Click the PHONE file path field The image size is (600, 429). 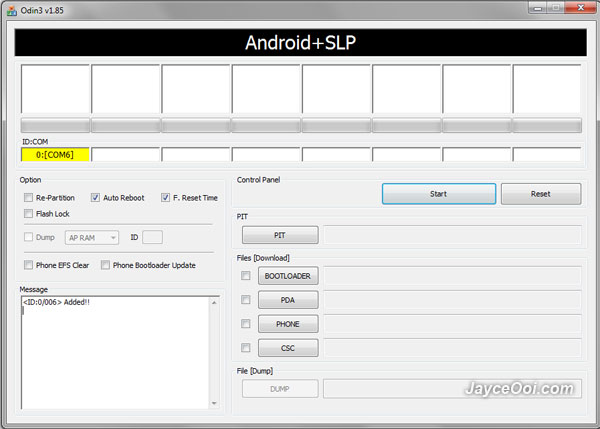pyautogui.click(x=453, y=324)
